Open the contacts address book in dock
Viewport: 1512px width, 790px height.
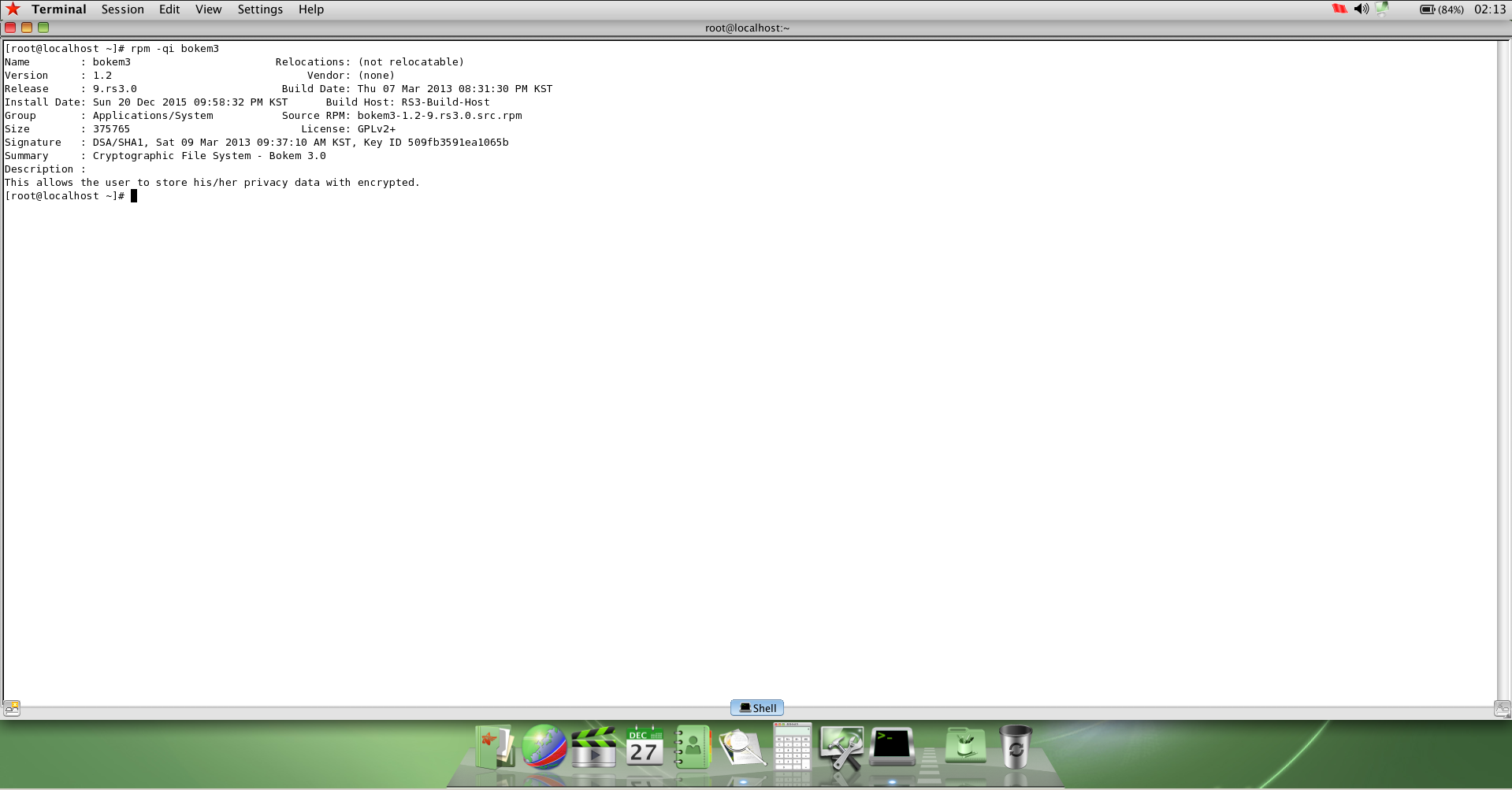(x=693, y=747)
